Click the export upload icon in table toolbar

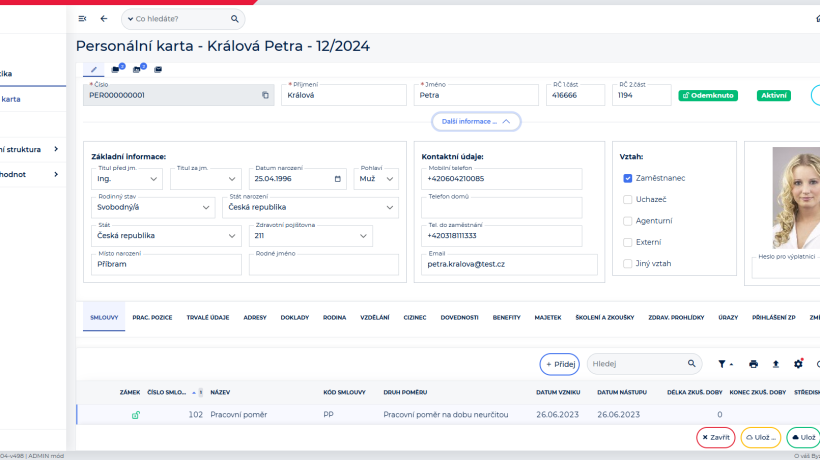click(x=775, y=364)
